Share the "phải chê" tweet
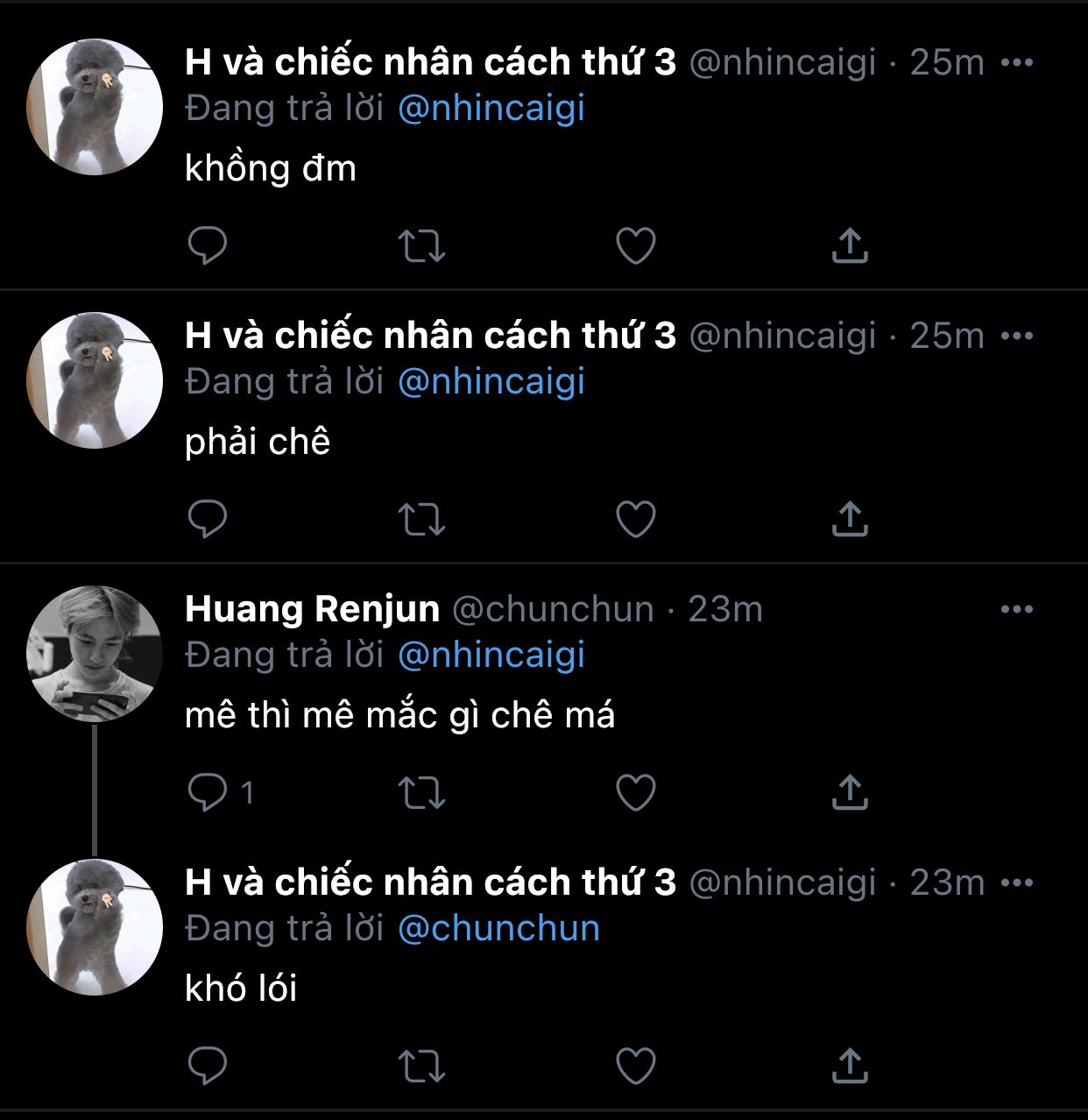Image resolution: width=1088 pixels, height=1120 pixels. [x=849, y=519]
